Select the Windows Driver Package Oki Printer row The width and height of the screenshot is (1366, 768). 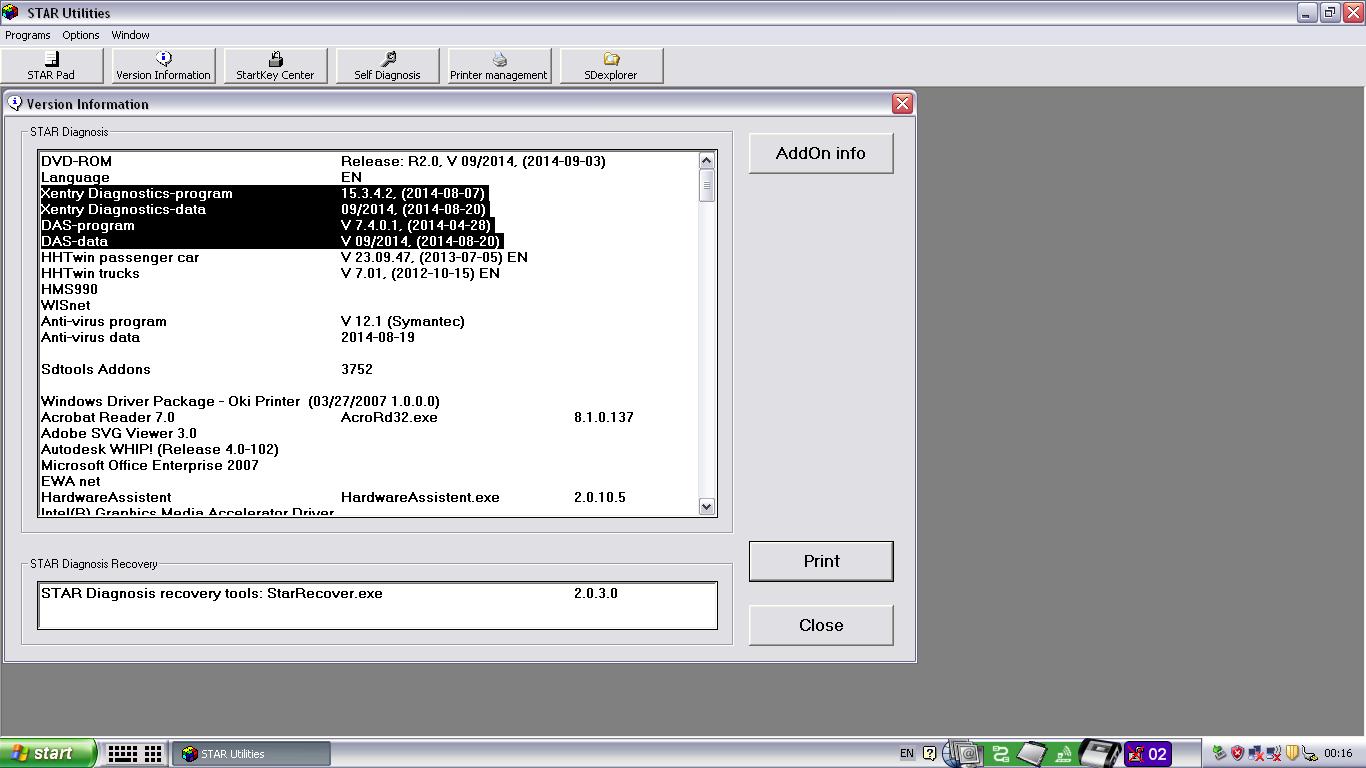(368, 401)
